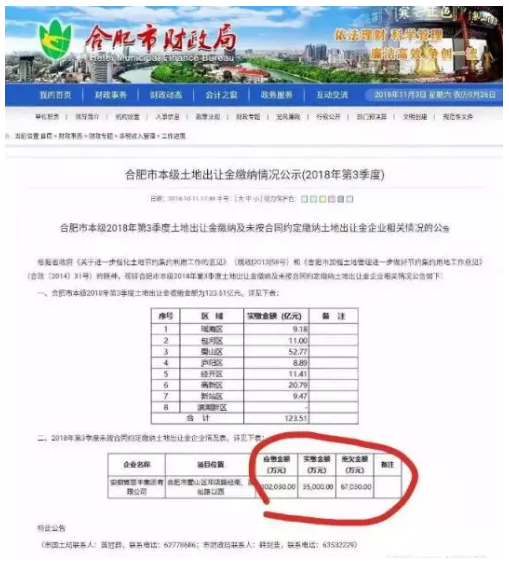Open the 会计之窗 main navigation tab
Image resolution: width=509 pixels, height=570 pixels.
(x=221, y=95)
